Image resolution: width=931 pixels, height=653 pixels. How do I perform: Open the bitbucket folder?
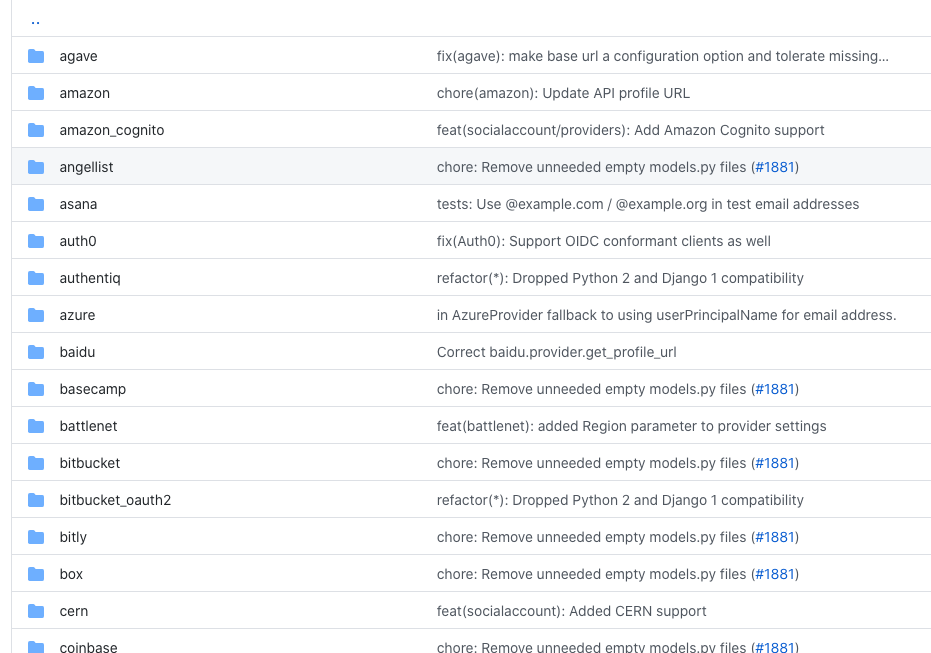(90, 463)
